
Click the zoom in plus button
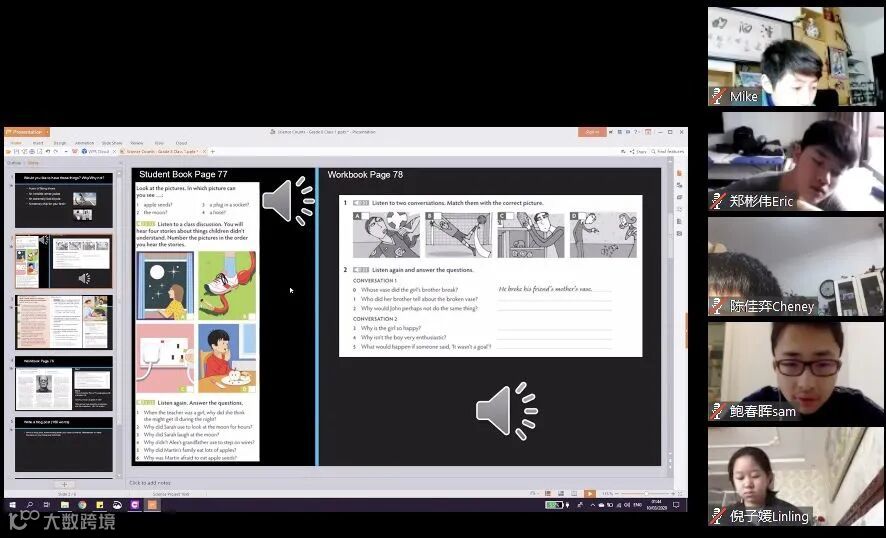coord(672,493)
